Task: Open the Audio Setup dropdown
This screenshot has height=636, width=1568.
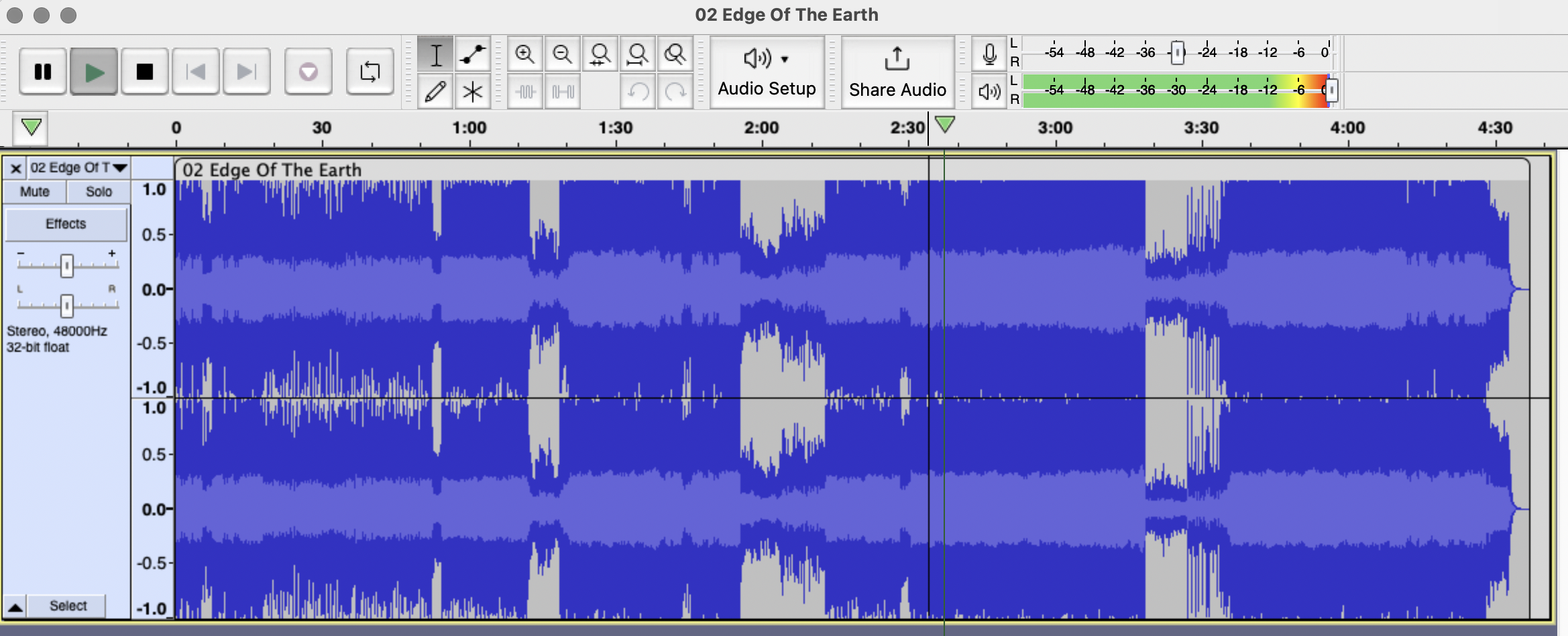Action: (x=767, y=72)
